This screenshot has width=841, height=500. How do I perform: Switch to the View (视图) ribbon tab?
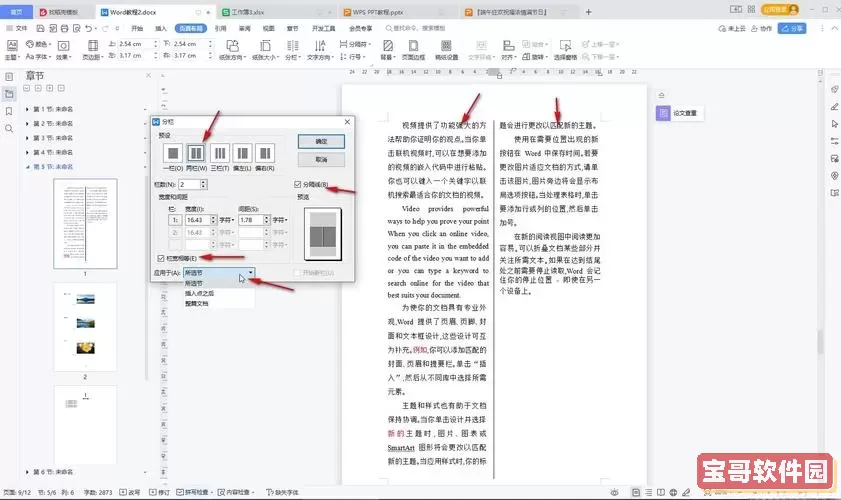click(269, 28)
